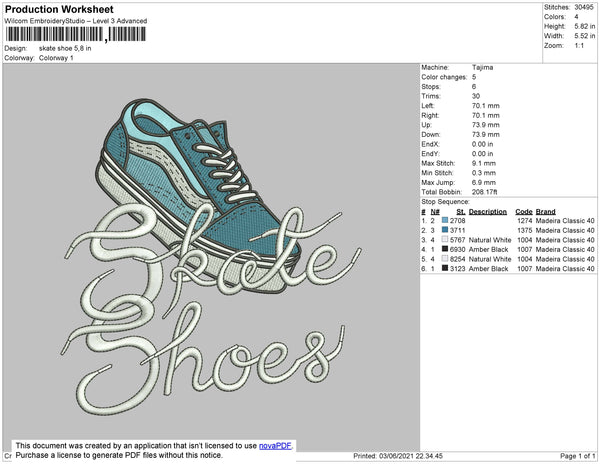
Task: Click the Machine value Tajima
Action: pyautogui.click(x=483, y=67)
